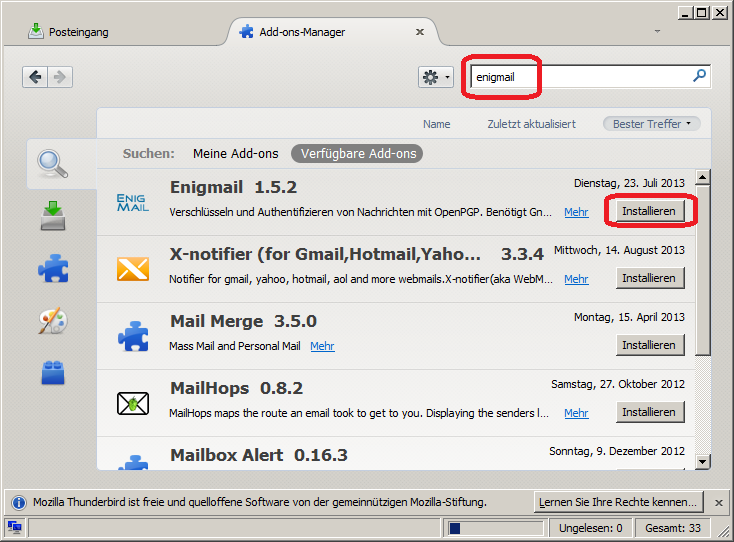Open the 'Bester Treffer' sort dropdown

pyautogui.click(x=651, y=124)
